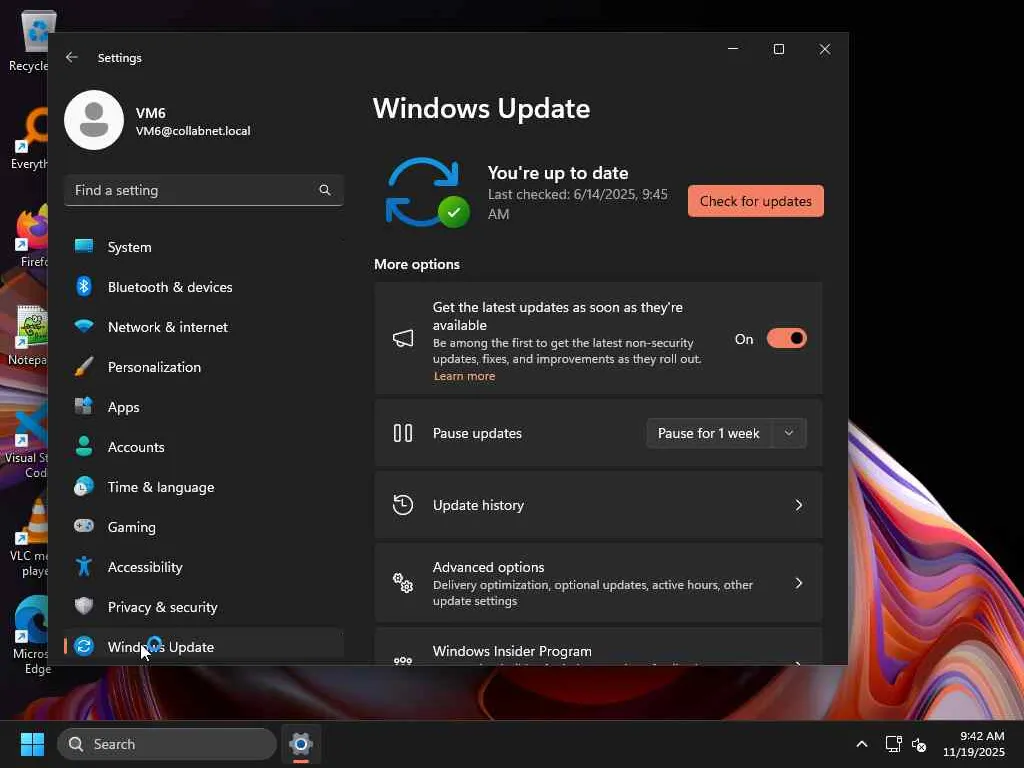Click the taskbar Search box
This screenshot has width=1024, height=768.
(167, 744)
